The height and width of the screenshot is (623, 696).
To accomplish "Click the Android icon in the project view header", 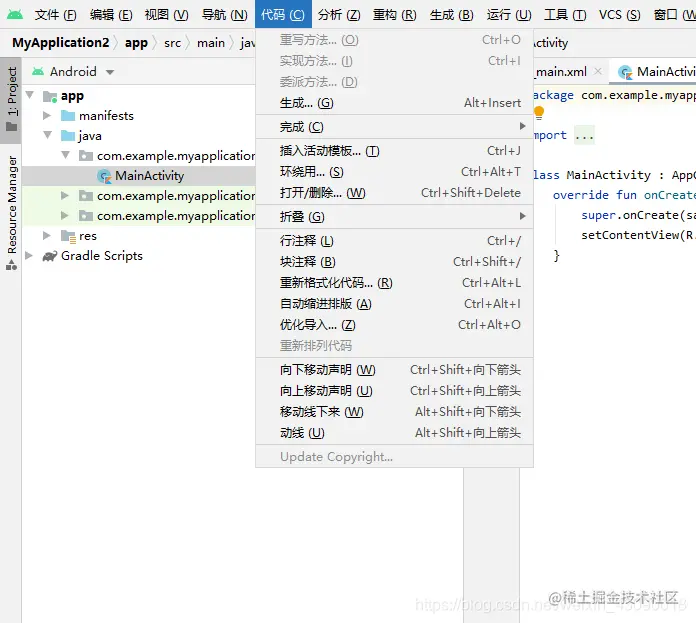I will coord(38,71).
